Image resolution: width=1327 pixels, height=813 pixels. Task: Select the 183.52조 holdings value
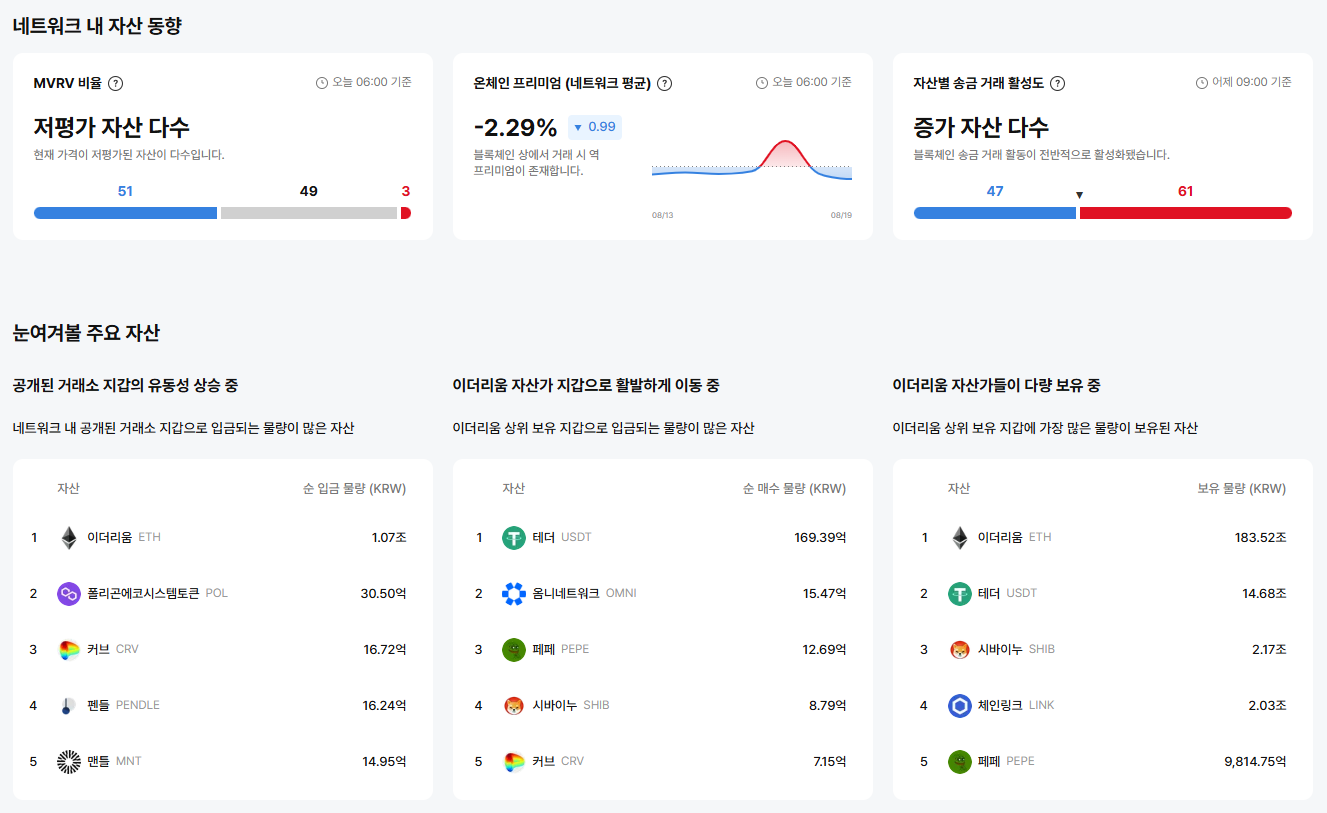(x=1261, y=538)
